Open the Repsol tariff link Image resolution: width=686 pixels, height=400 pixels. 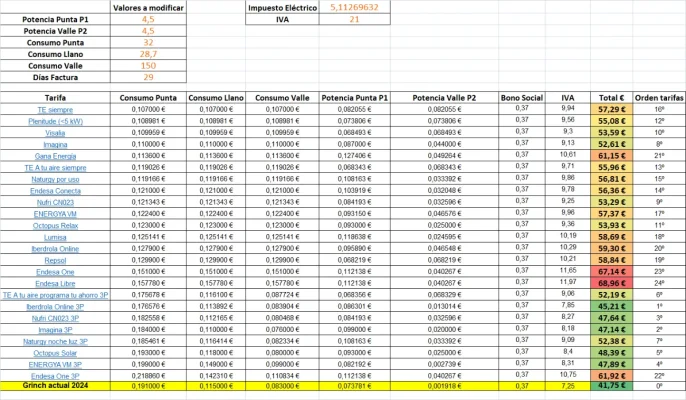55,260
